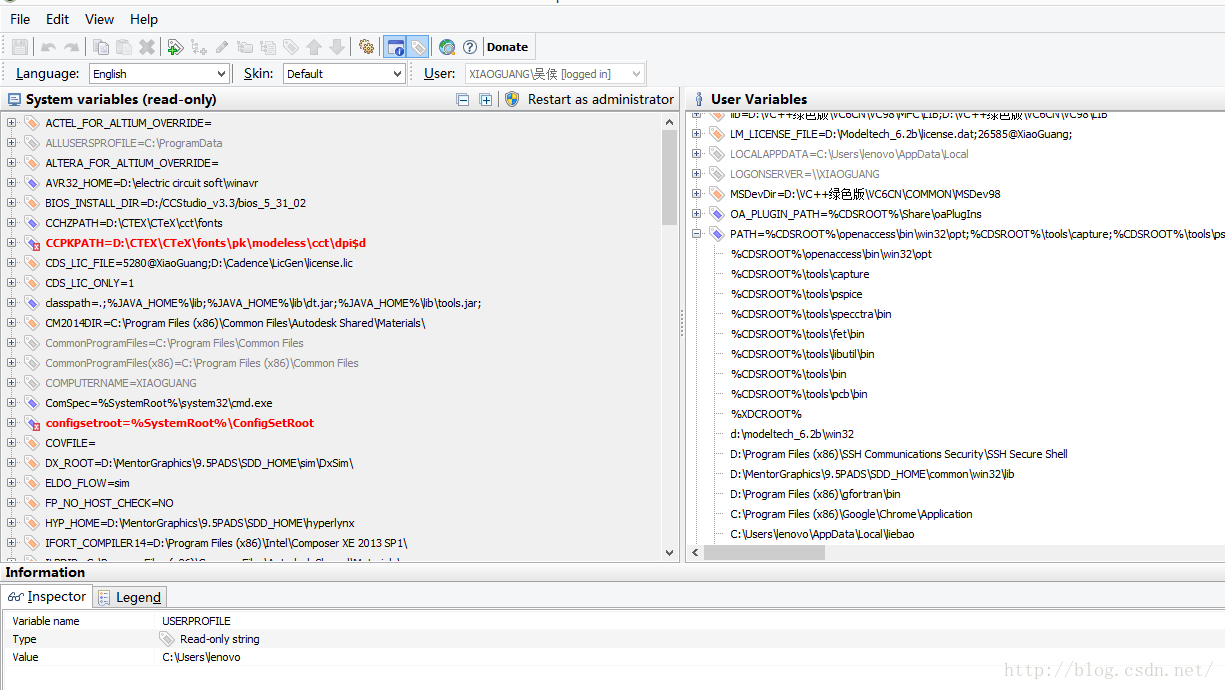The height and width of the screenshot is (690, 1225).
Task: Select the CDS_LIC_FILE variable row
Action: click(199, 263)
